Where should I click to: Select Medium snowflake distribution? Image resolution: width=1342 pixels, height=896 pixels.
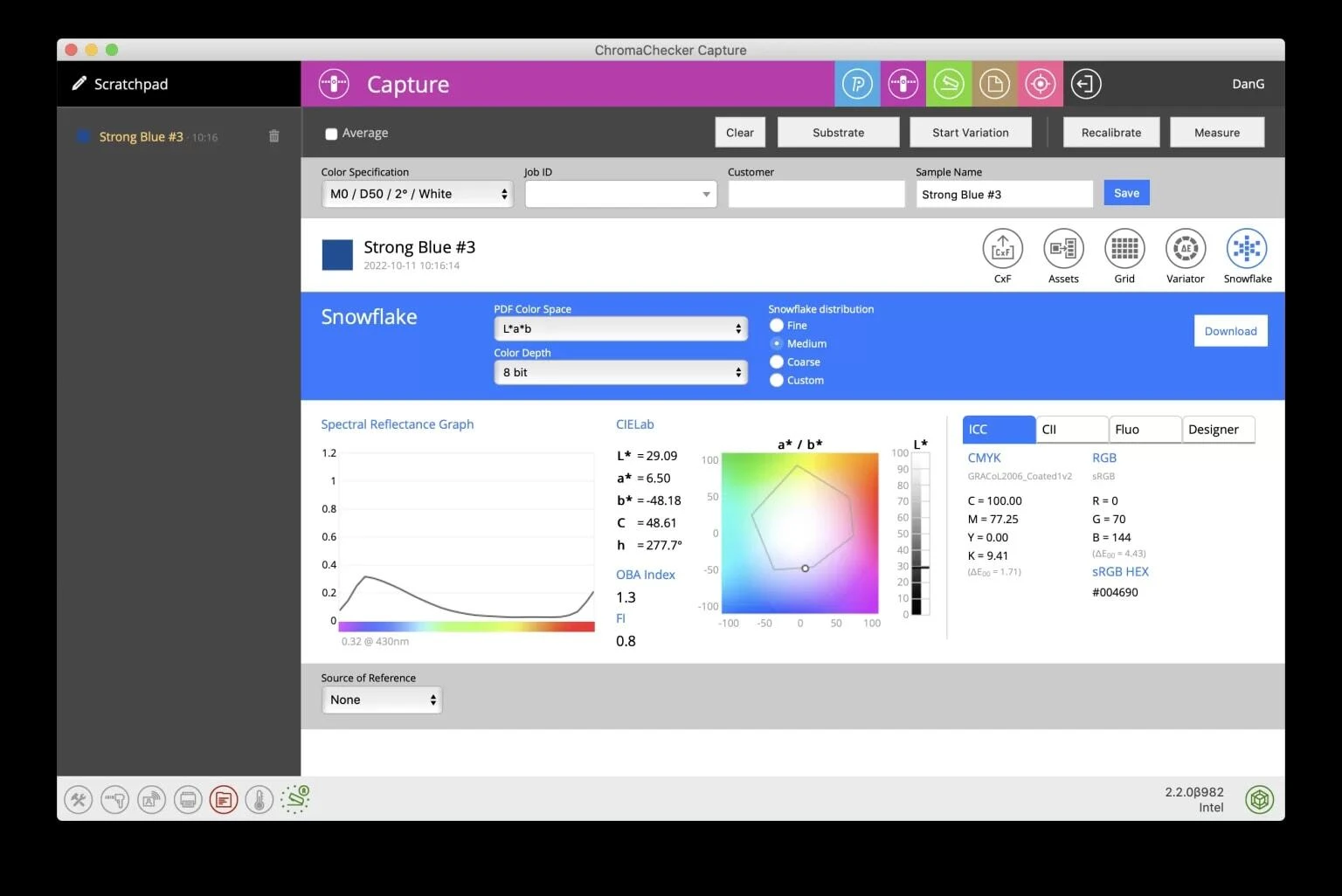pos(777,343)
